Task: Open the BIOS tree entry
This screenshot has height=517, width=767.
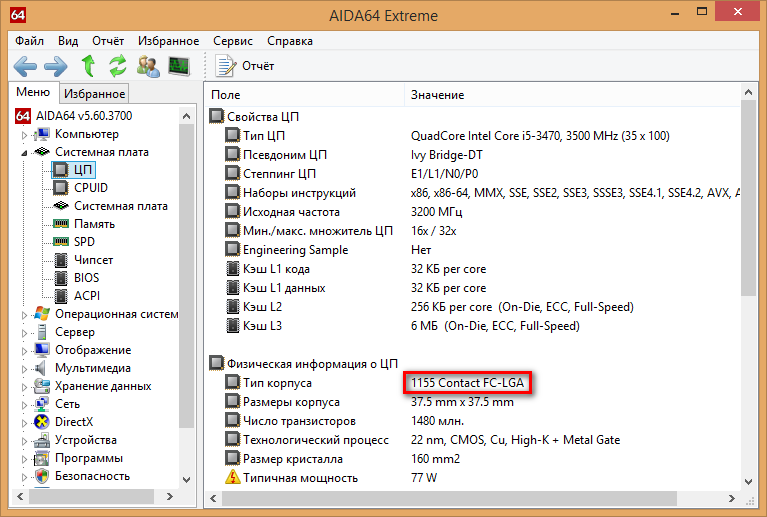Action: (87, 278)
